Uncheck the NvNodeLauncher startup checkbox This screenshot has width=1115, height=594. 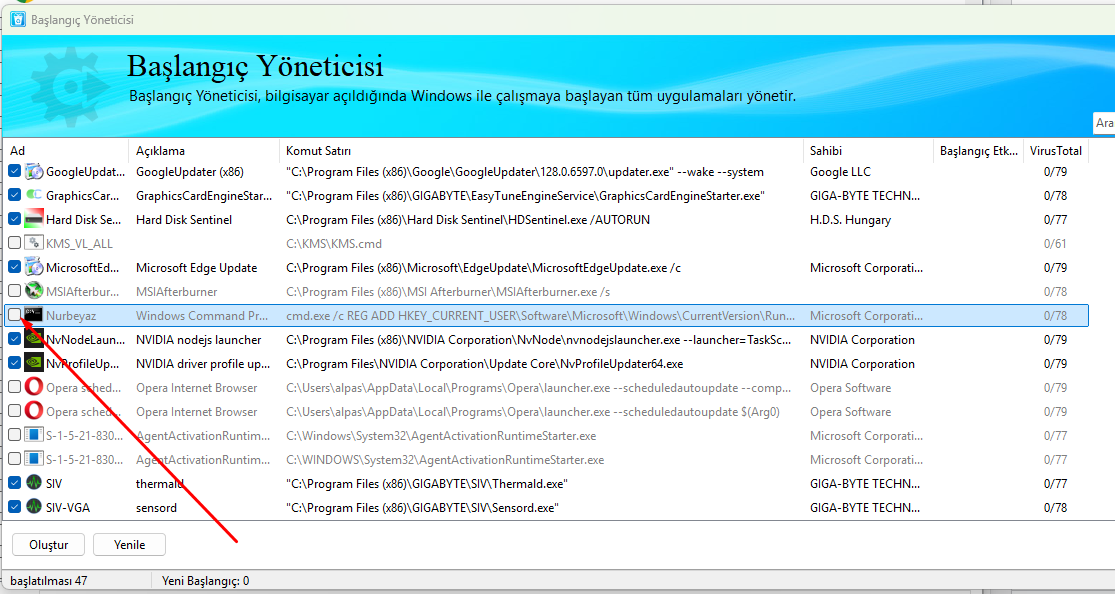14,339
